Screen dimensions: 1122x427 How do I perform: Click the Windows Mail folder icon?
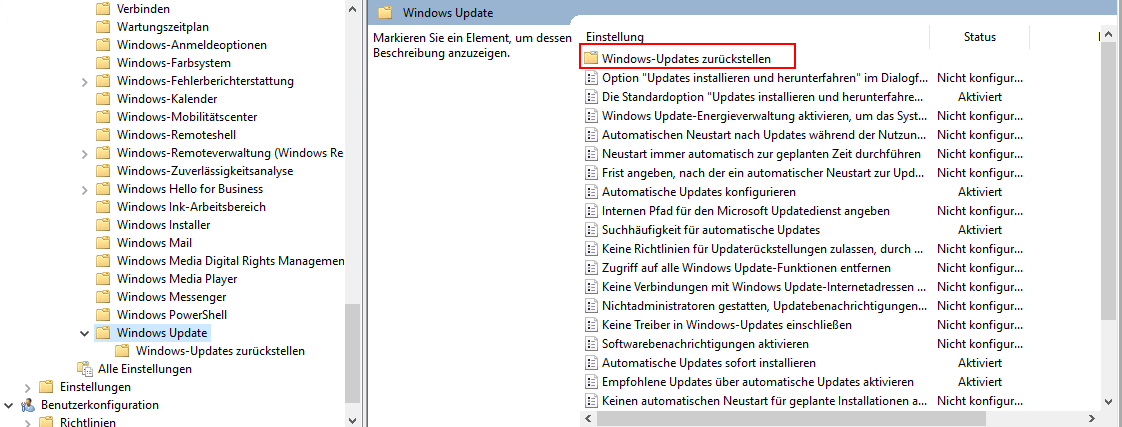103,242
